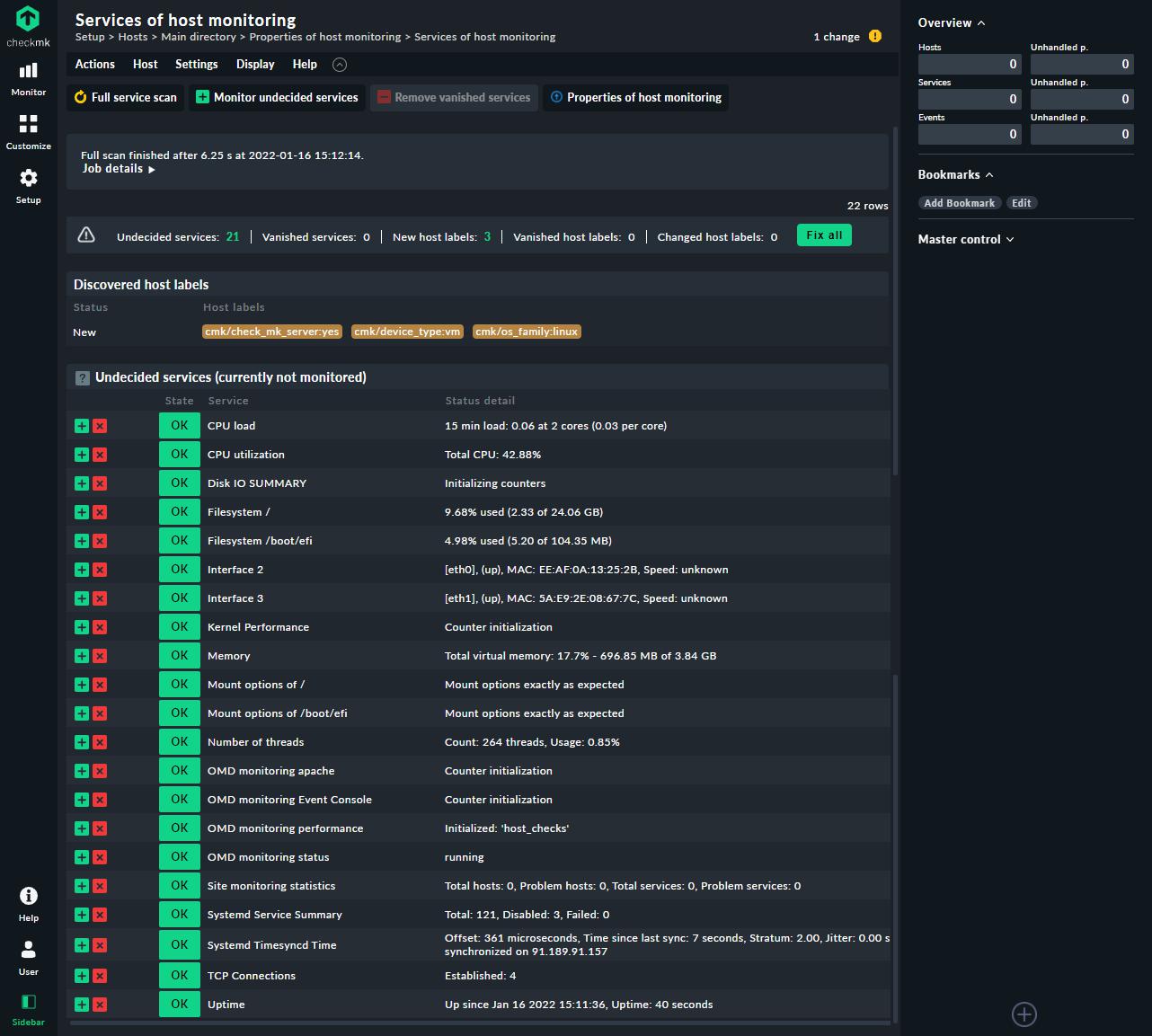Open Job details of the finished scan
The height and width of the screenshot is (1036, 1152).
[113, 168]
